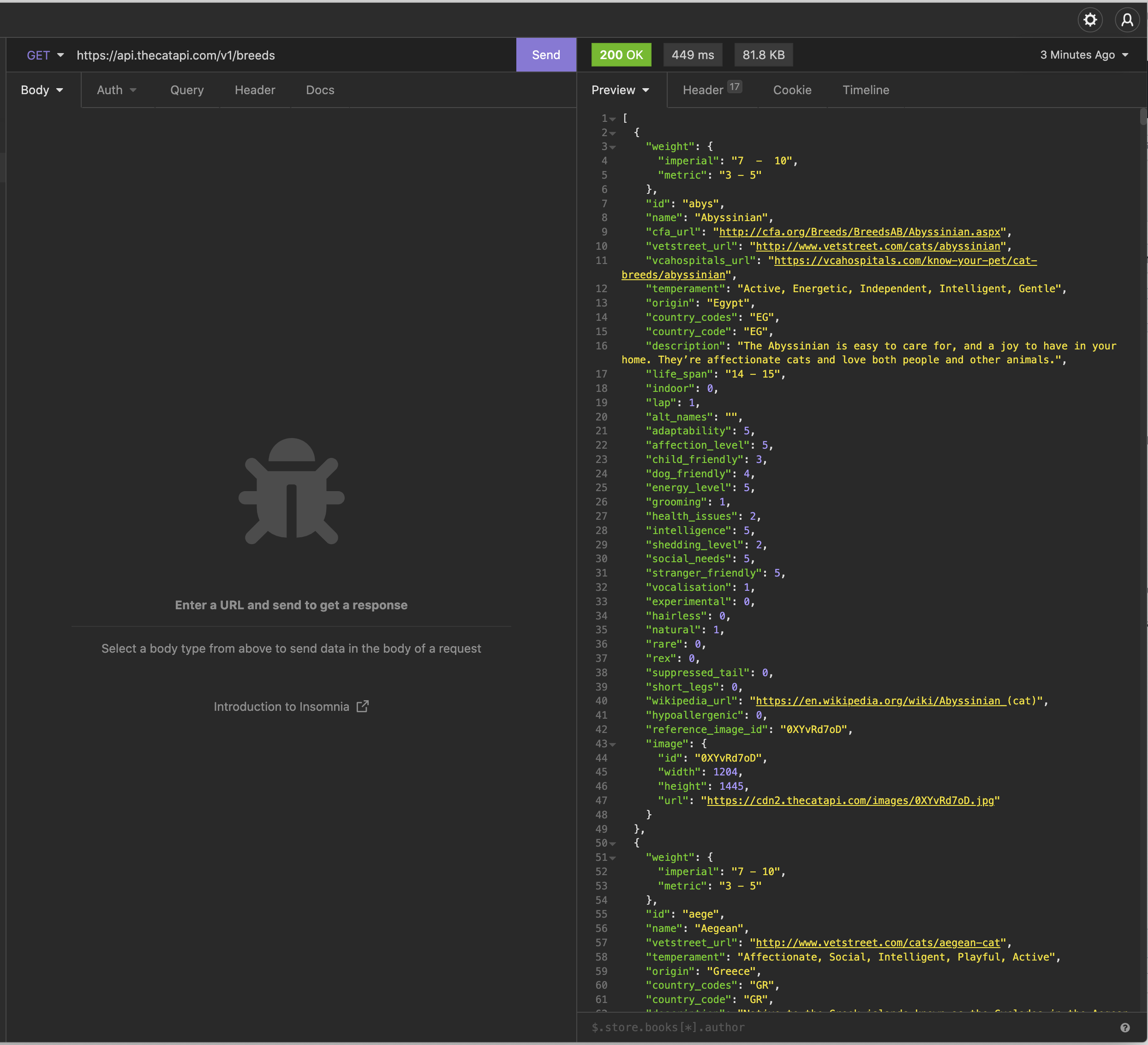Image resolution: width=1148 pixels, height=1045 pixels.
Task: Open the Auth type dropdown
Action: click(116, 90)
